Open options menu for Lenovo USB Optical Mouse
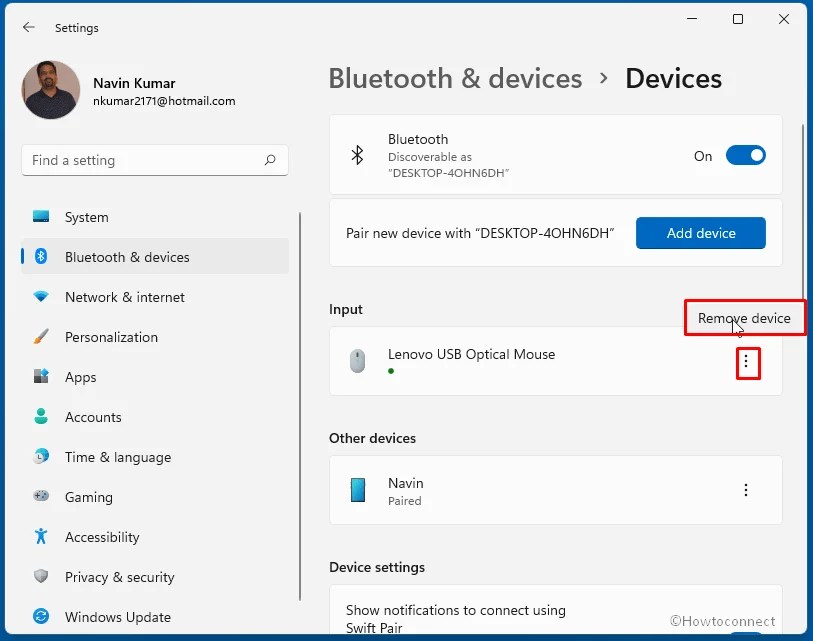The image size is (813, 641). (x=747, y=363)
